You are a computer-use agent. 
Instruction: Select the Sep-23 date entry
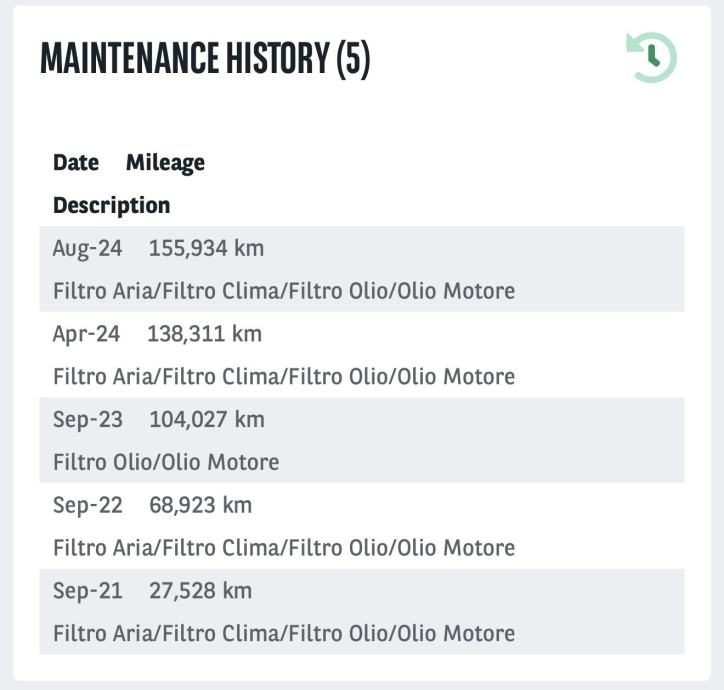pos(88,420)
